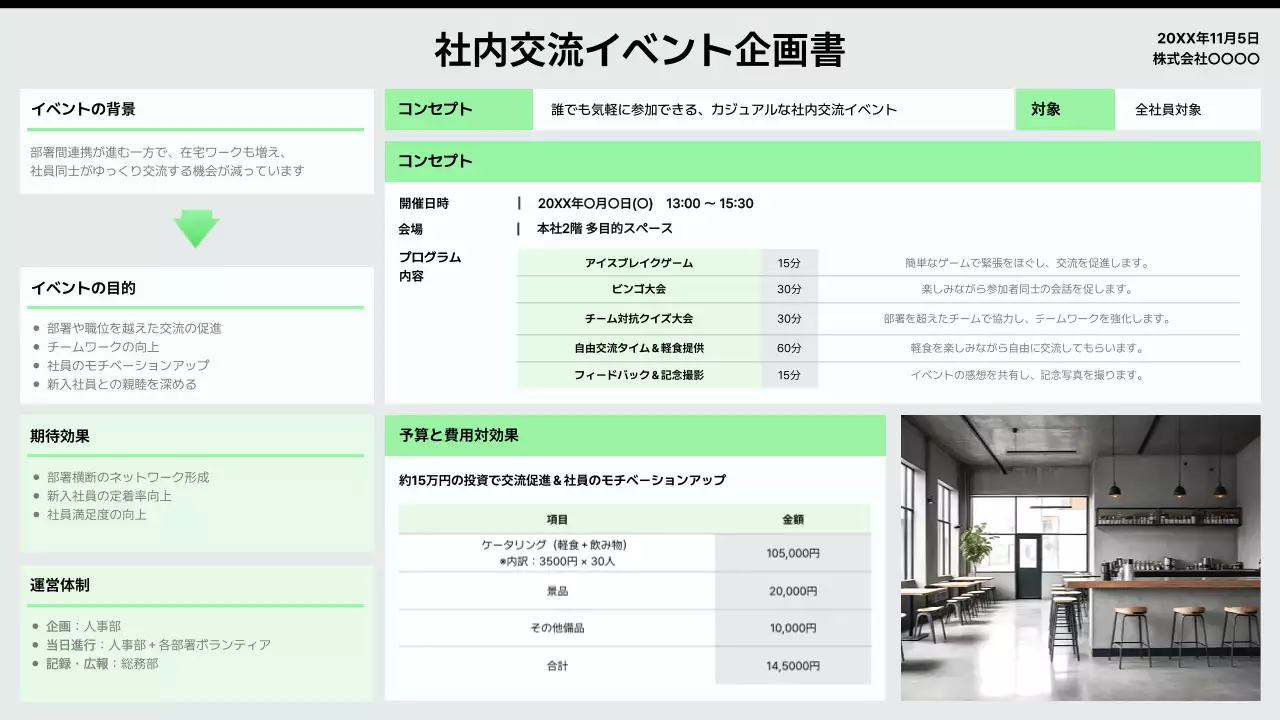Click the cafe interior photo

(1081, 557)
